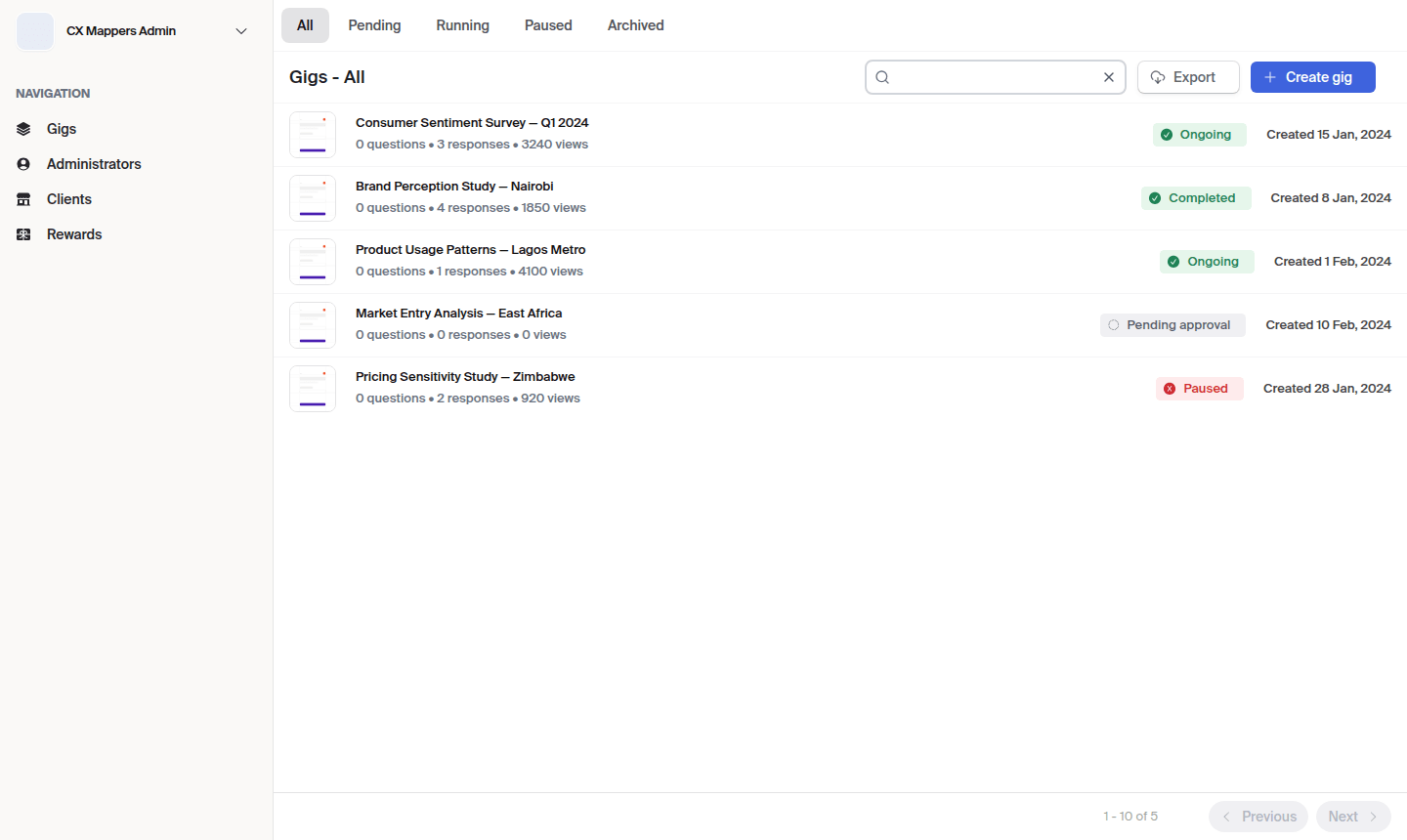
Task: Click the plus icon on Create gig
Action: click(x=1270, y=77)
